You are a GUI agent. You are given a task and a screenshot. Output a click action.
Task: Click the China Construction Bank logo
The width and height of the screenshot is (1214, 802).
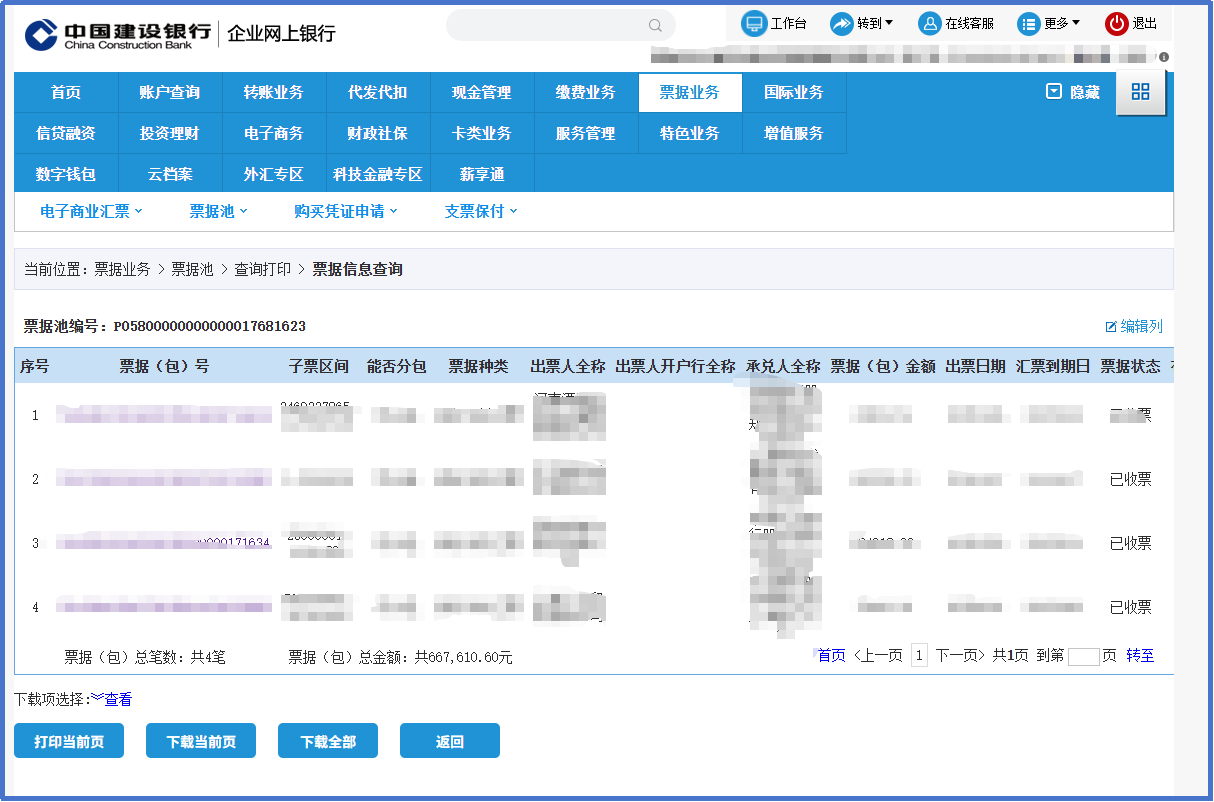(42, 33)
